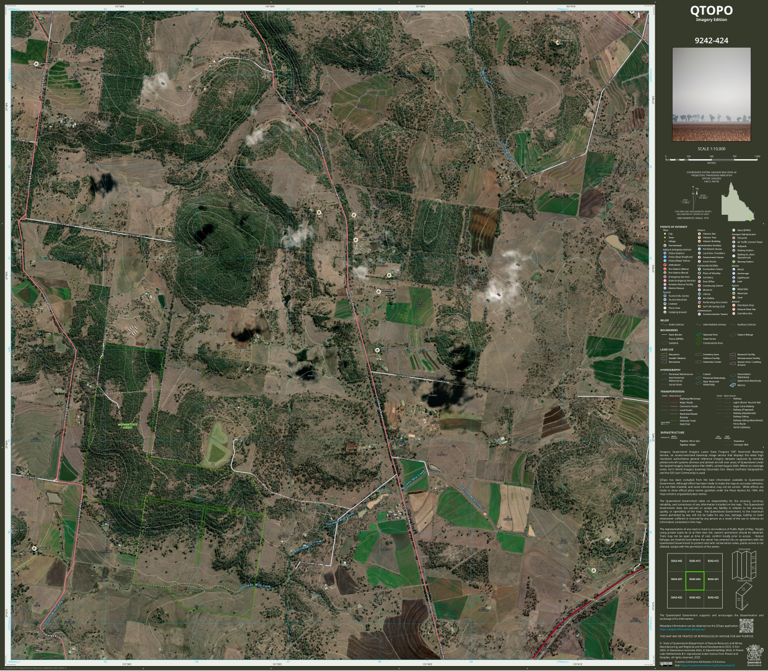
Task: Click the map scale bar
Action: 712,159
